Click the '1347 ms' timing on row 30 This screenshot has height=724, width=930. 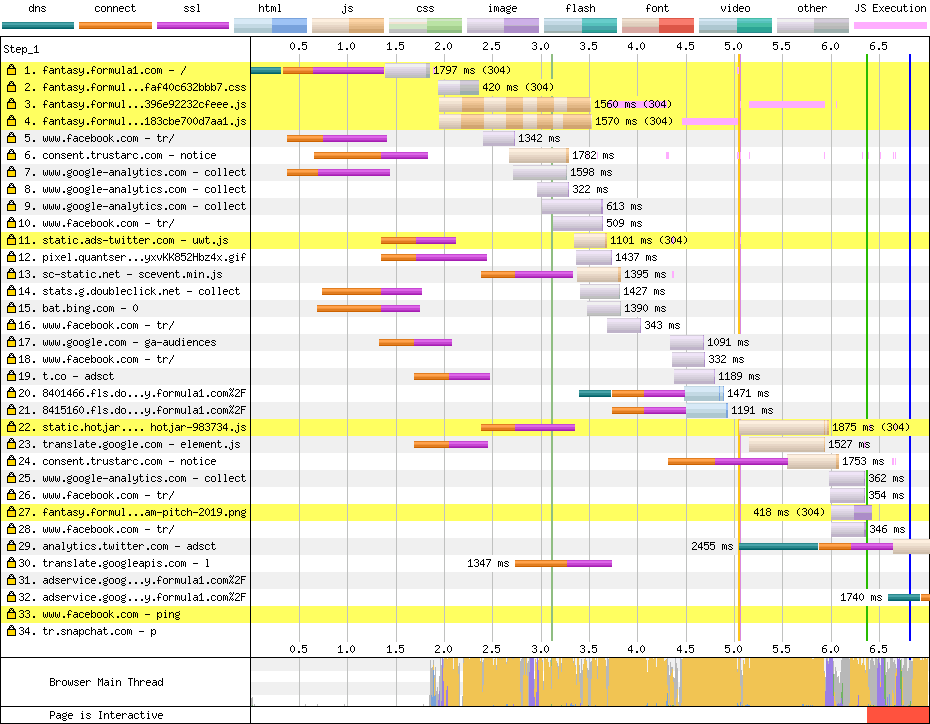click(488, 563)
